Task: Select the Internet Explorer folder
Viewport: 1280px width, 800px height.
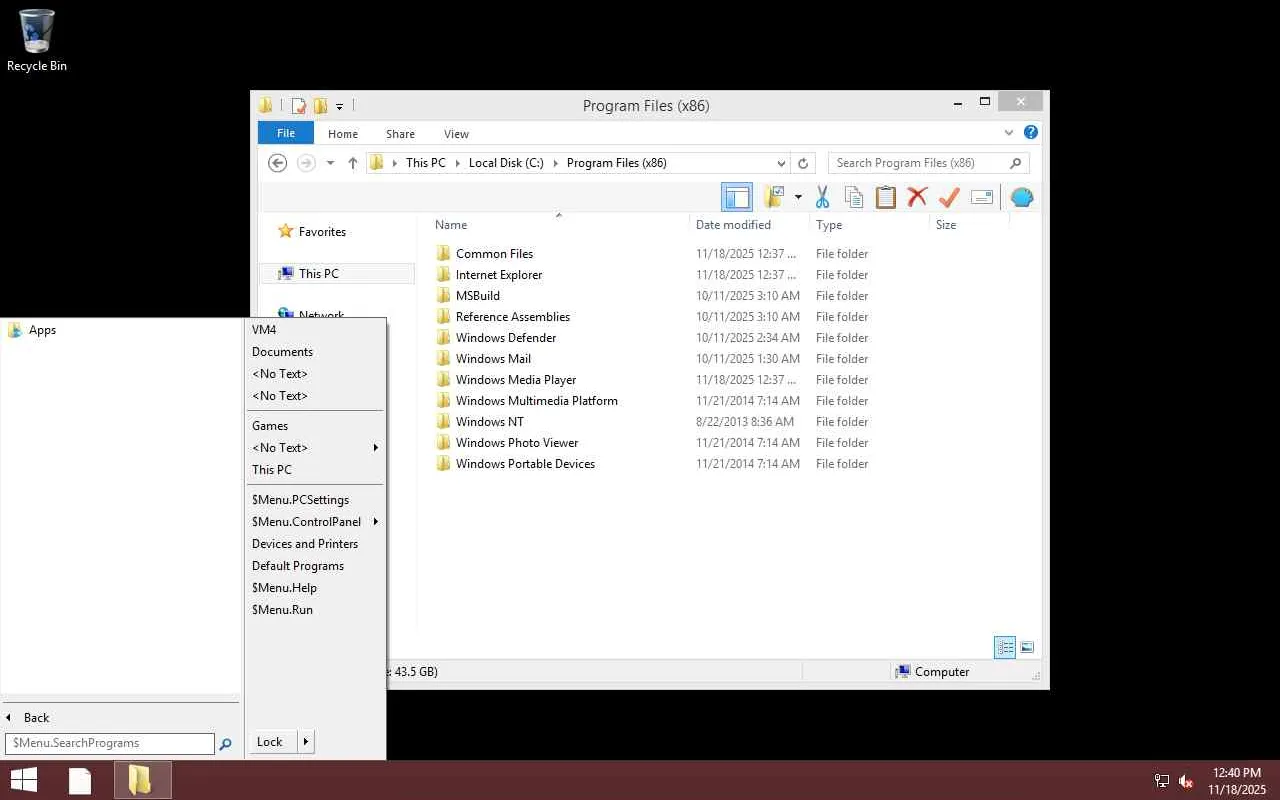Action: [x=499, y=275]
